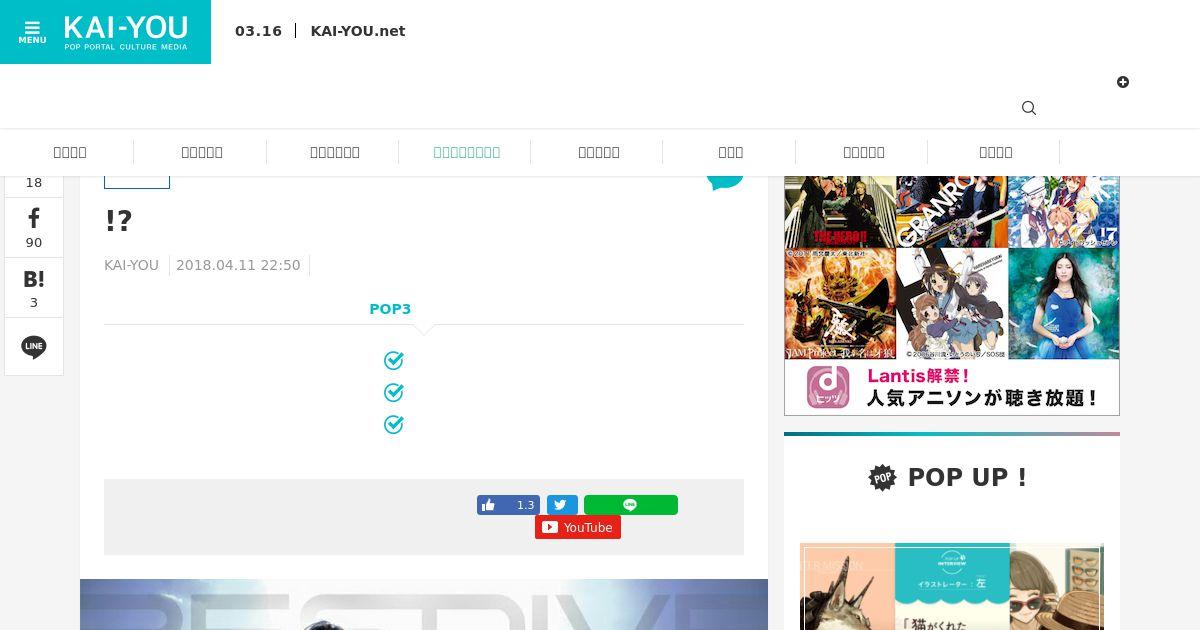
Task: Open the KAI-YOU author link
Action: point(131,265)
